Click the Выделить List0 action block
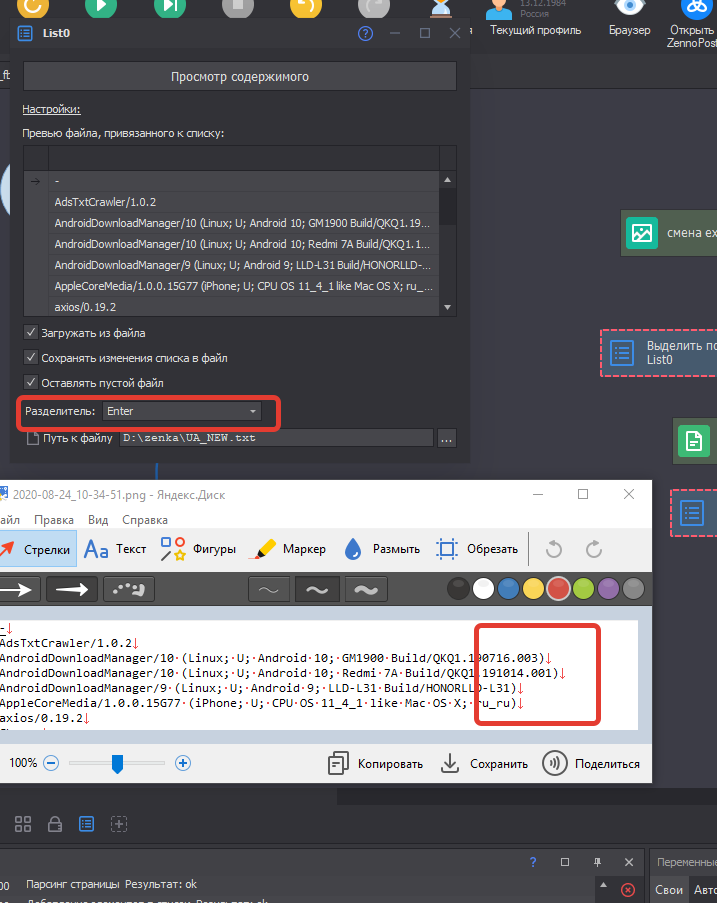 point(659,353)
